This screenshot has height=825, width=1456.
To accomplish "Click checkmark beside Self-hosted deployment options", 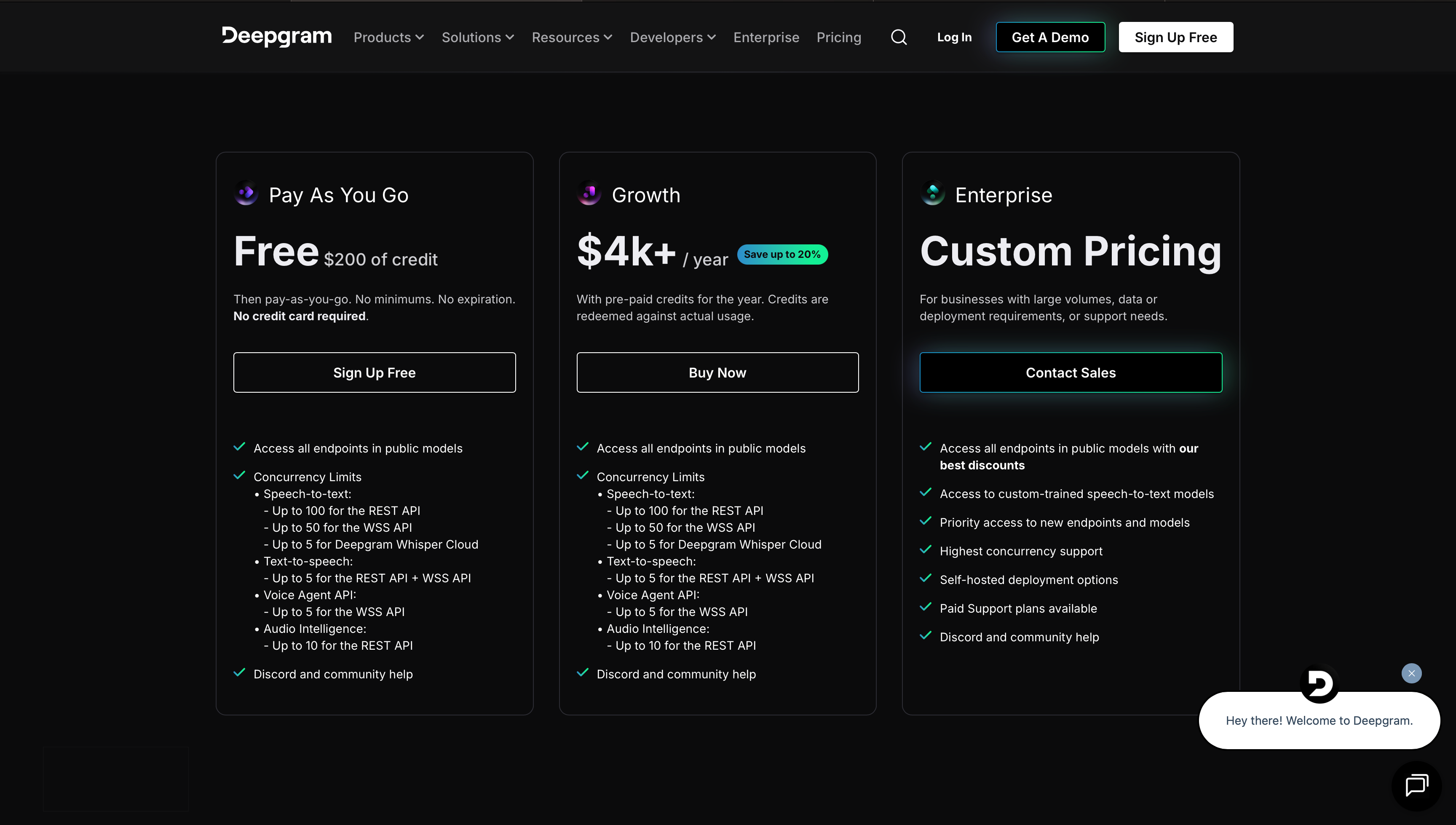I will click(926, 579).
